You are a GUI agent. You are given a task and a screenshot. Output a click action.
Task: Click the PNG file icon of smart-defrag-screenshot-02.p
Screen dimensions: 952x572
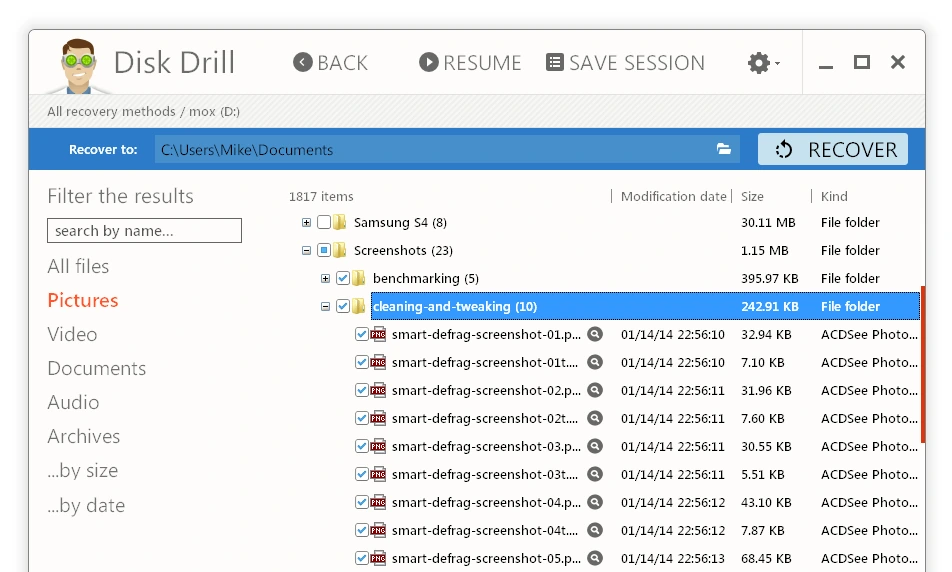click(x=378, y=390)
